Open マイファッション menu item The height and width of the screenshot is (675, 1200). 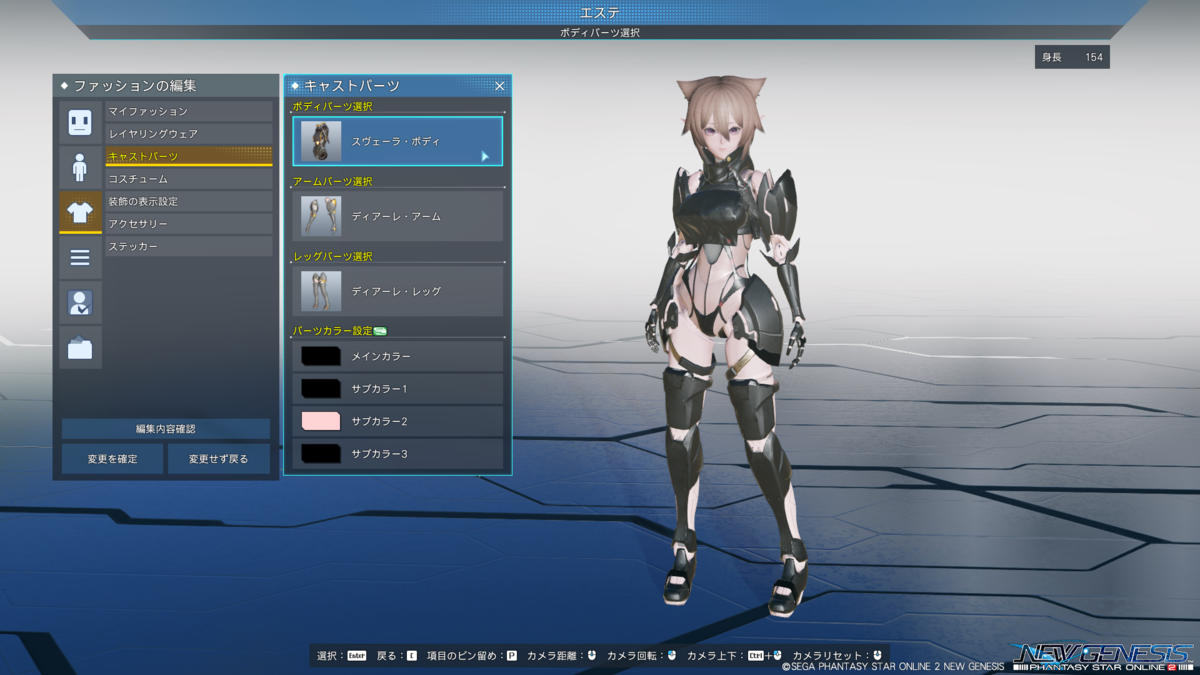(189, 111)
